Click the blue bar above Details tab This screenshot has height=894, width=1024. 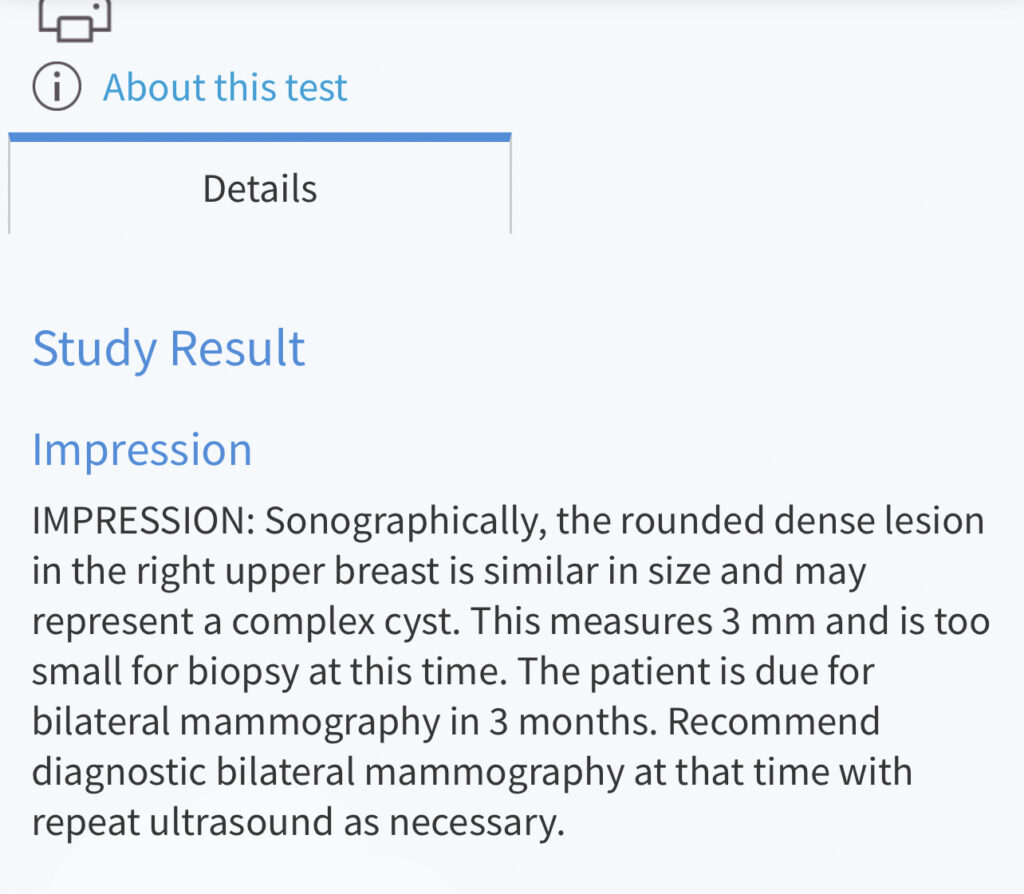[x=260, y=137]
